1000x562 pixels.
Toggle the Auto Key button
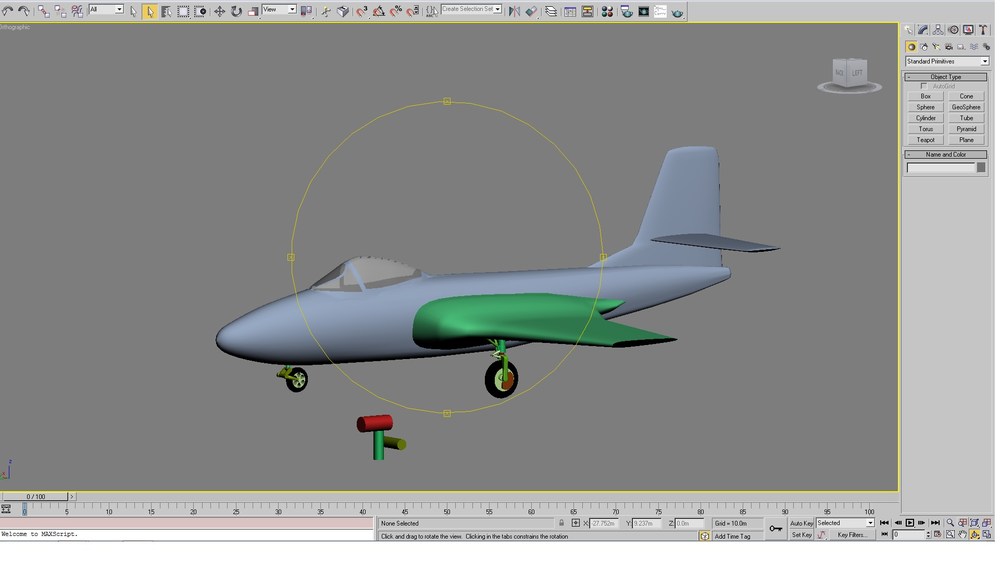pyautogui.click(x=801, y=523)
